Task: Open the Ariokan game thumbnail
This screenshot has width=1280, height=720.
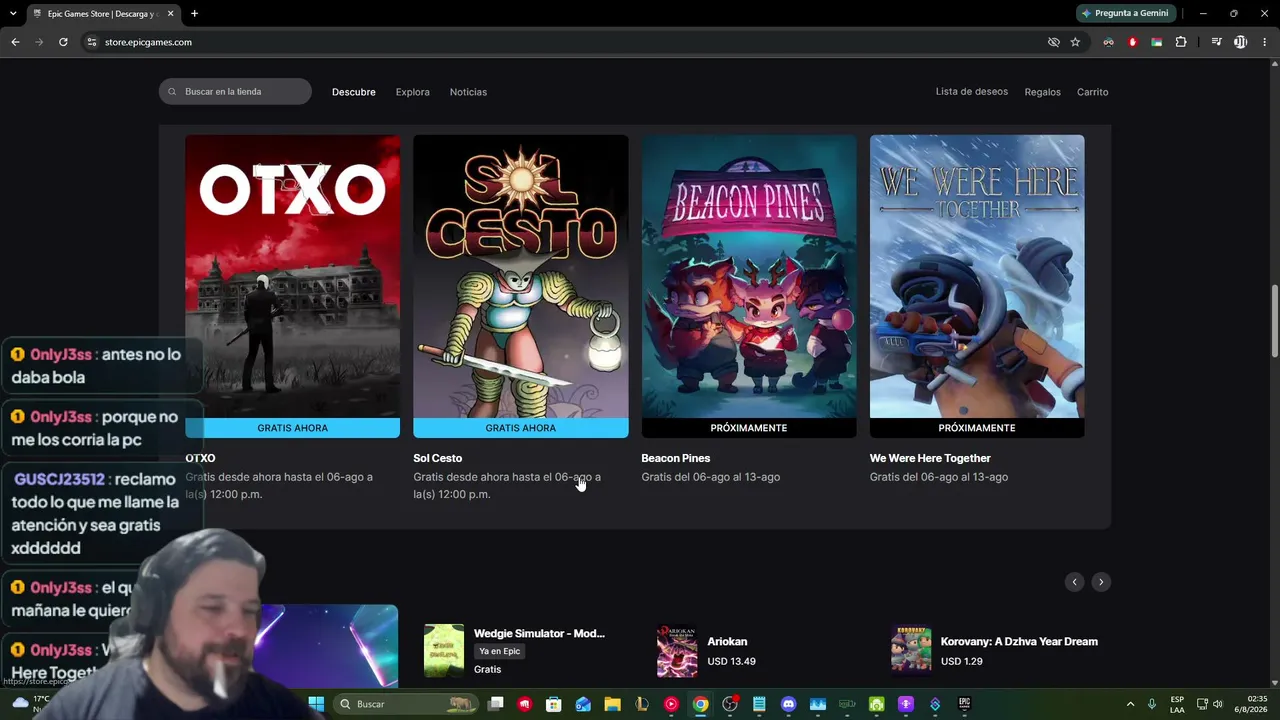Action: pyautogui.click(x=677, y=651)
